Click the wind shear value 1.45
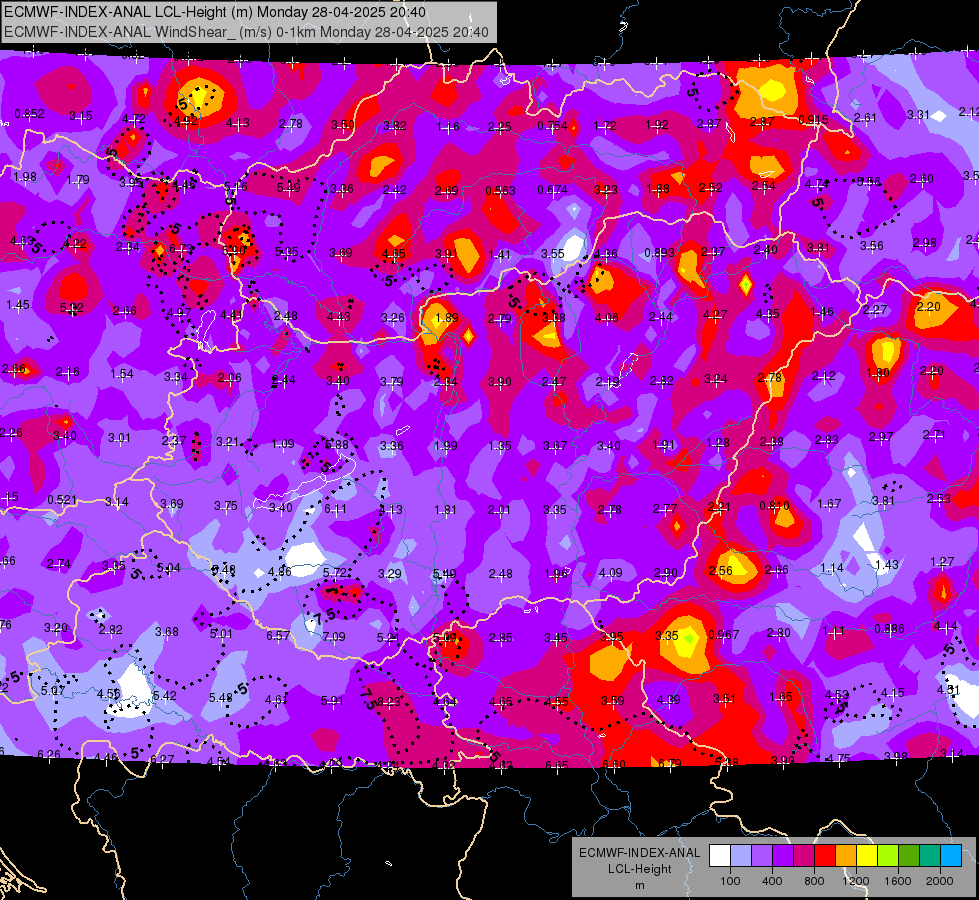Image resolution: width=979 pixels, height=900 pixels. [17, 305]
